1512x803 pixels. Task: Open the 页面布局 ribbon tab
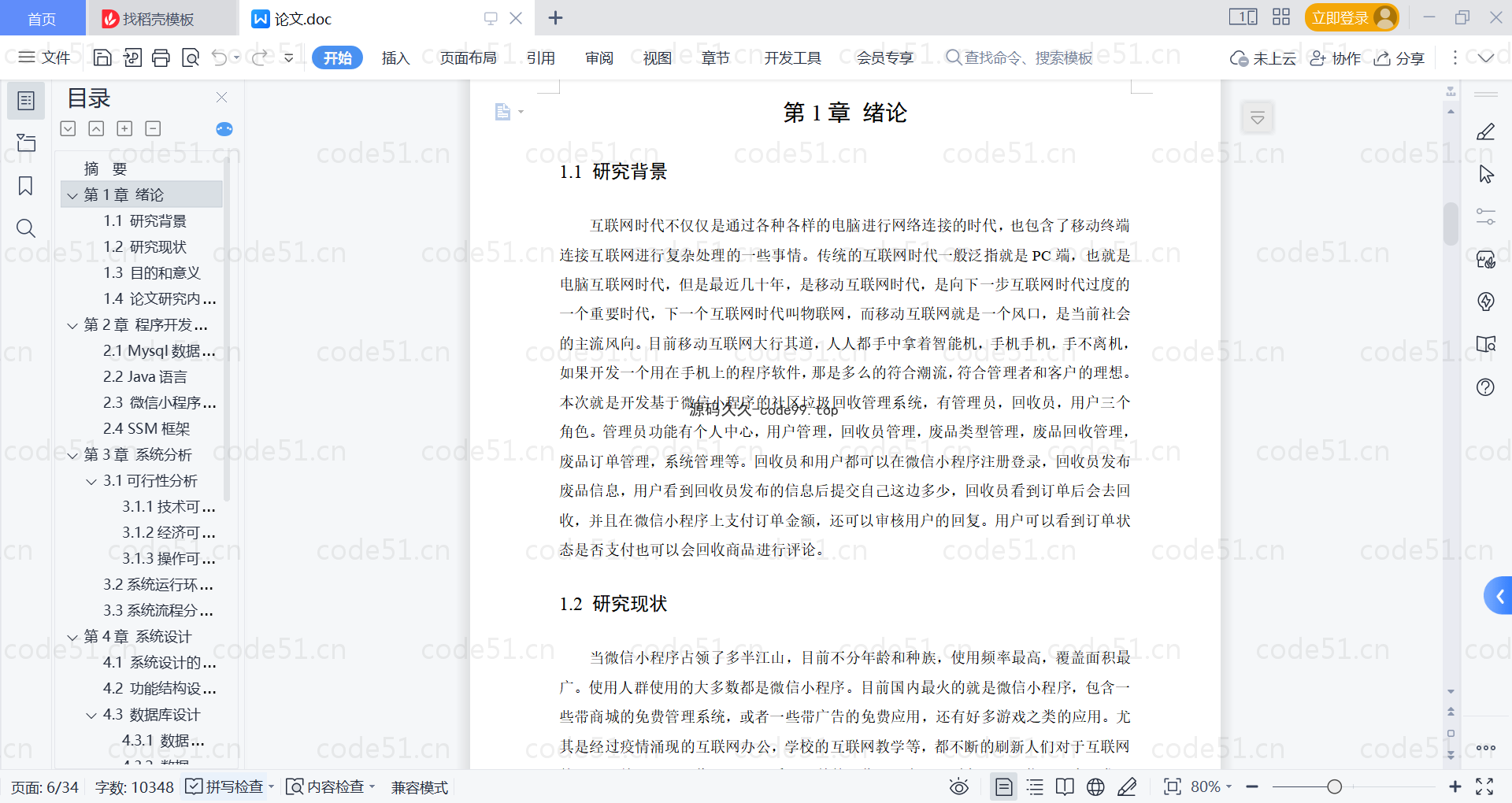click(468, 57)
